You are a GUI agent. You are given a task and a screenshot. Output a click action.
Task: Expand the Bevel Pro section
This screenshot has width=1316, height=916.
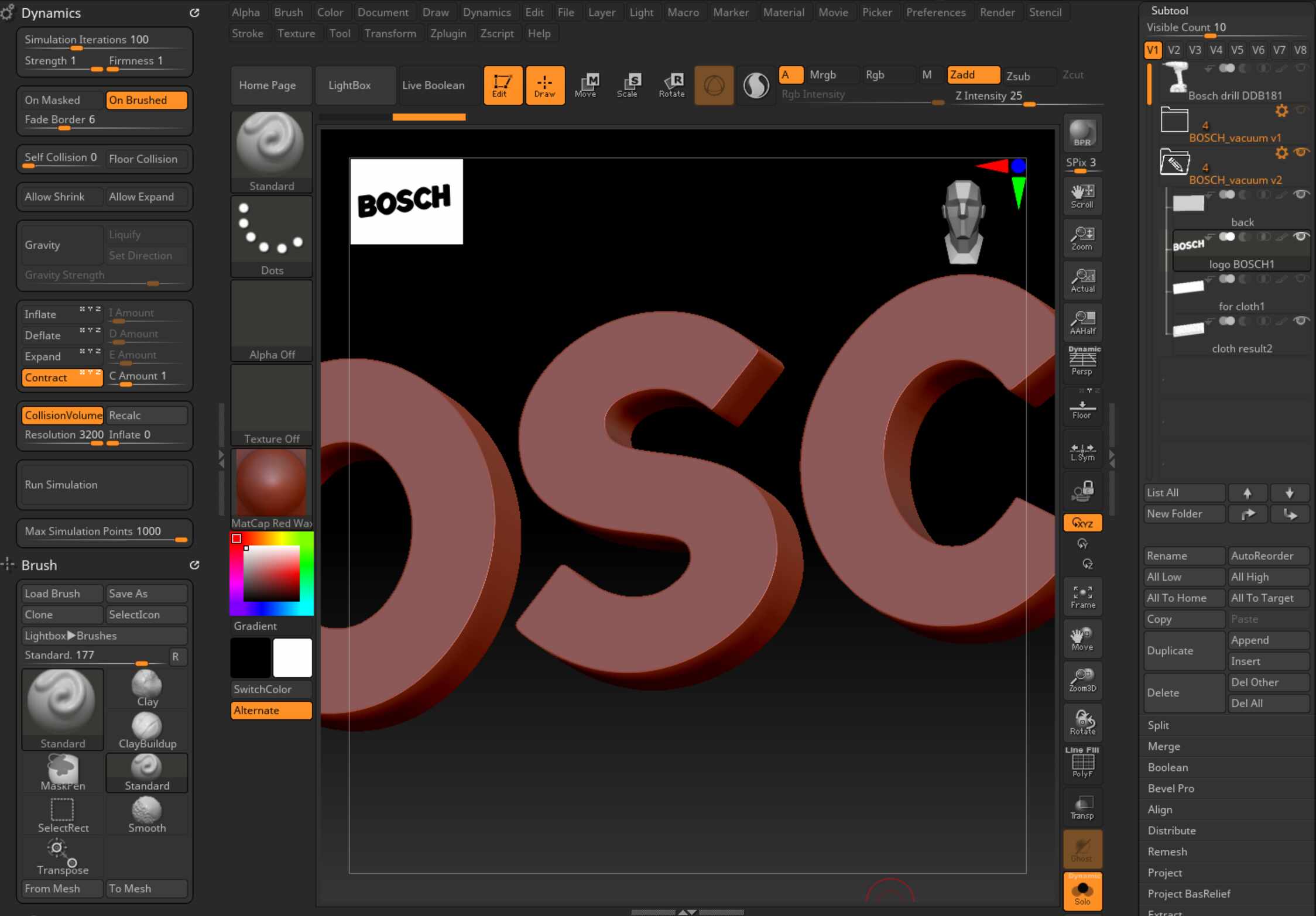click(x=1170, y=788)
